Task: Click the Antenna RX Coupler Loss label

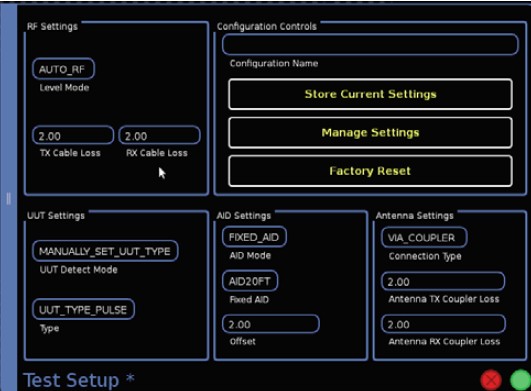Action: (x=444, y=342)
